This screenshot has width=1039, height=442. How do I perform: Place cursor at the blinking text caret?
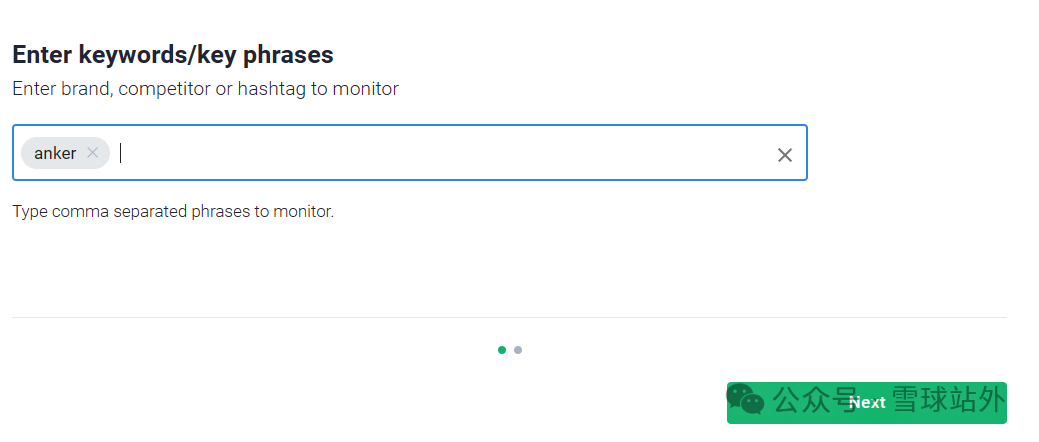(121, 153)
